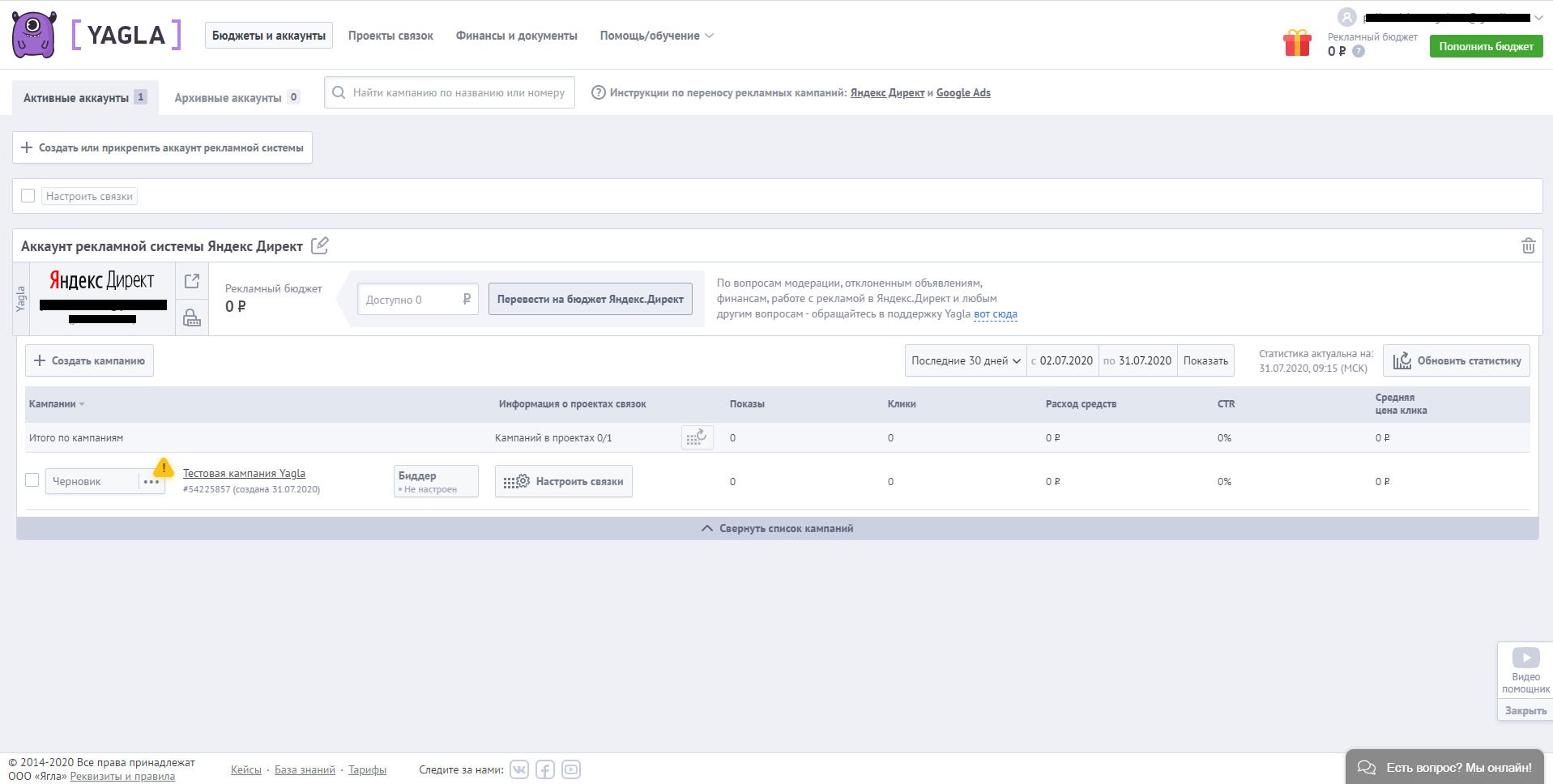Open the Яндекс Директ transfer instructions link
The width and height of the screenshot is (1553, 784).
887,93
